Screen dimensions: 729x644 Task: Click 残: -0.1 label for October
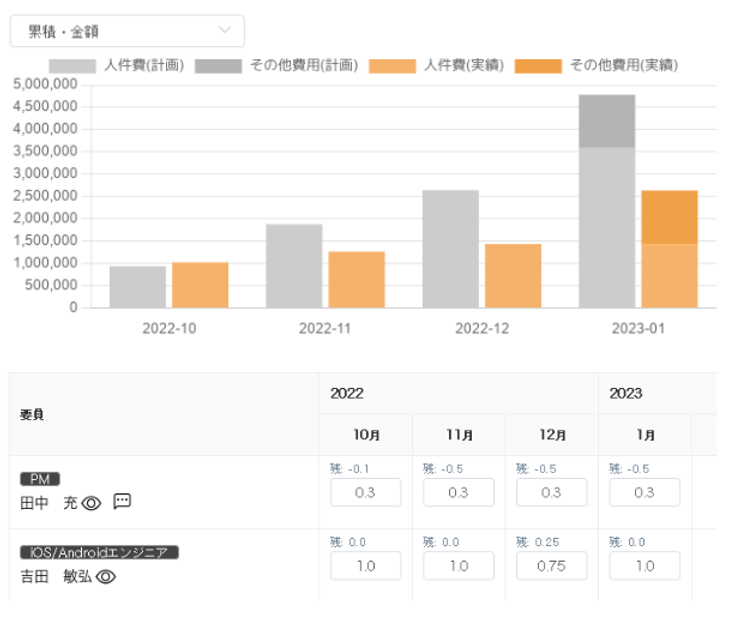[x=349, y=469]
